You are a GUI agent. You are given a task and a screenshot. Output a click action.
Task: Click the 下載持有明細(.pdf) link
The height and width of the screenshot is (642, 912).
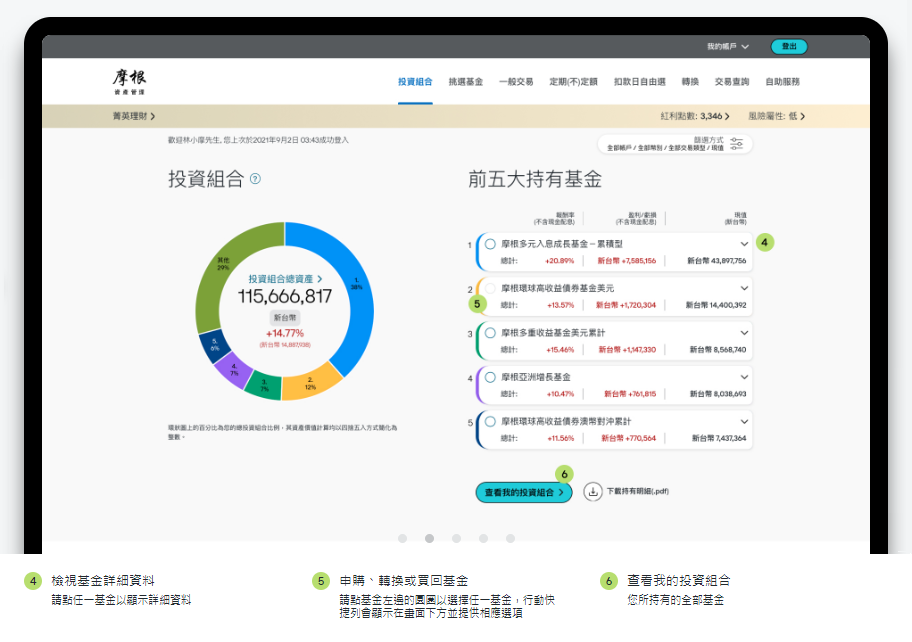click(637, 491)
